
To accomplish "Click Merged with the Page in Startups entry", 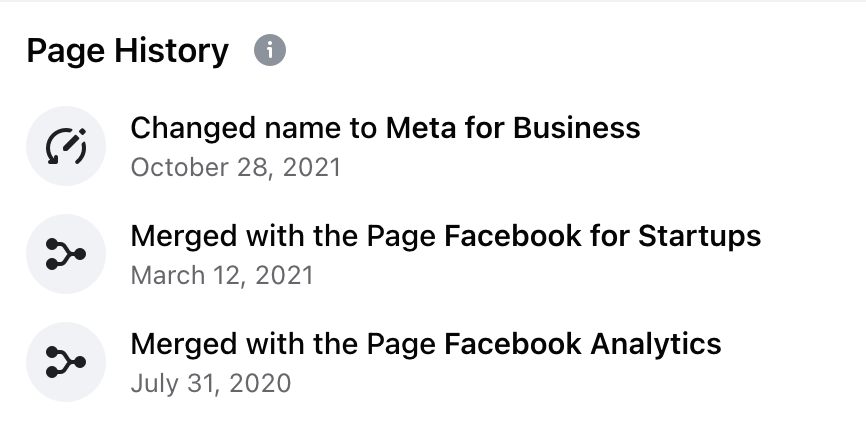I will (284, 236).
